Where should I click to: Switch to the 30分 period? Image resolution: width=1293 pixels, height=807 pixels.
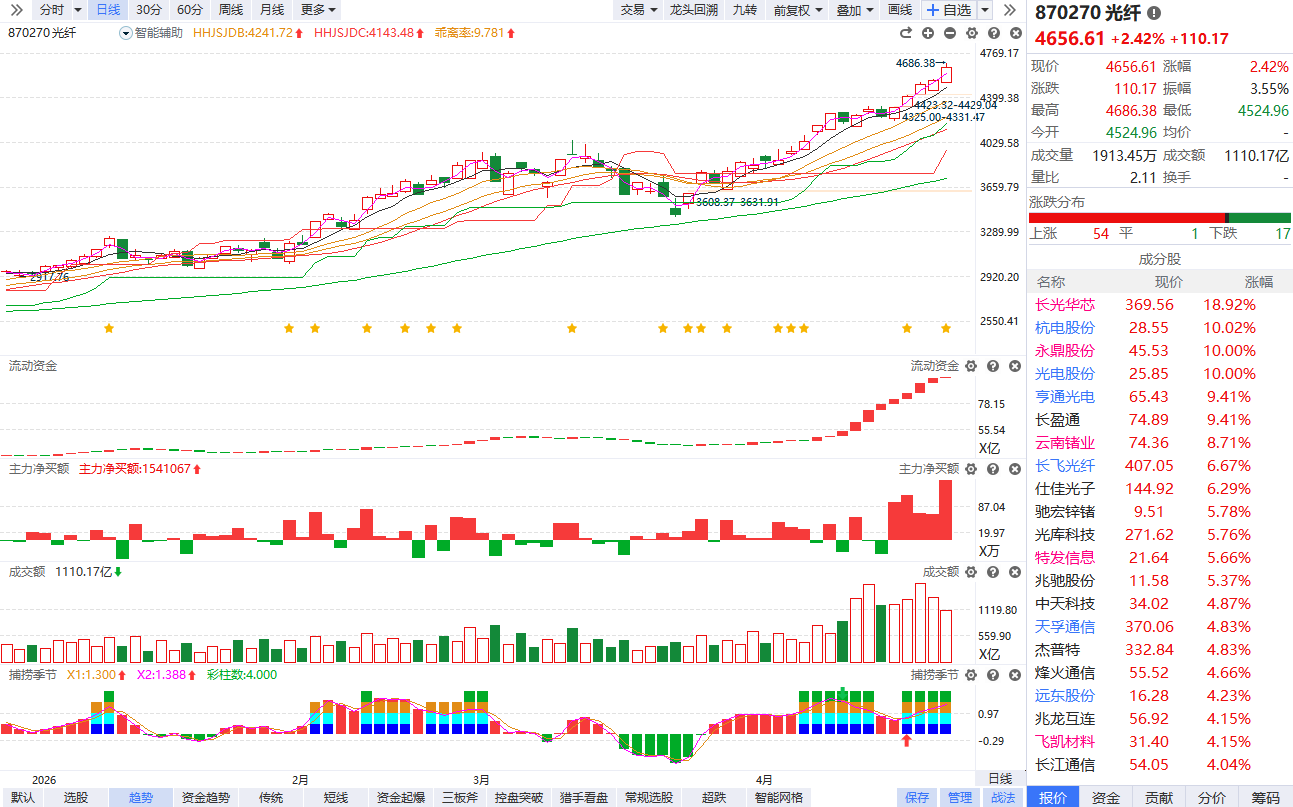pos(148,10)
